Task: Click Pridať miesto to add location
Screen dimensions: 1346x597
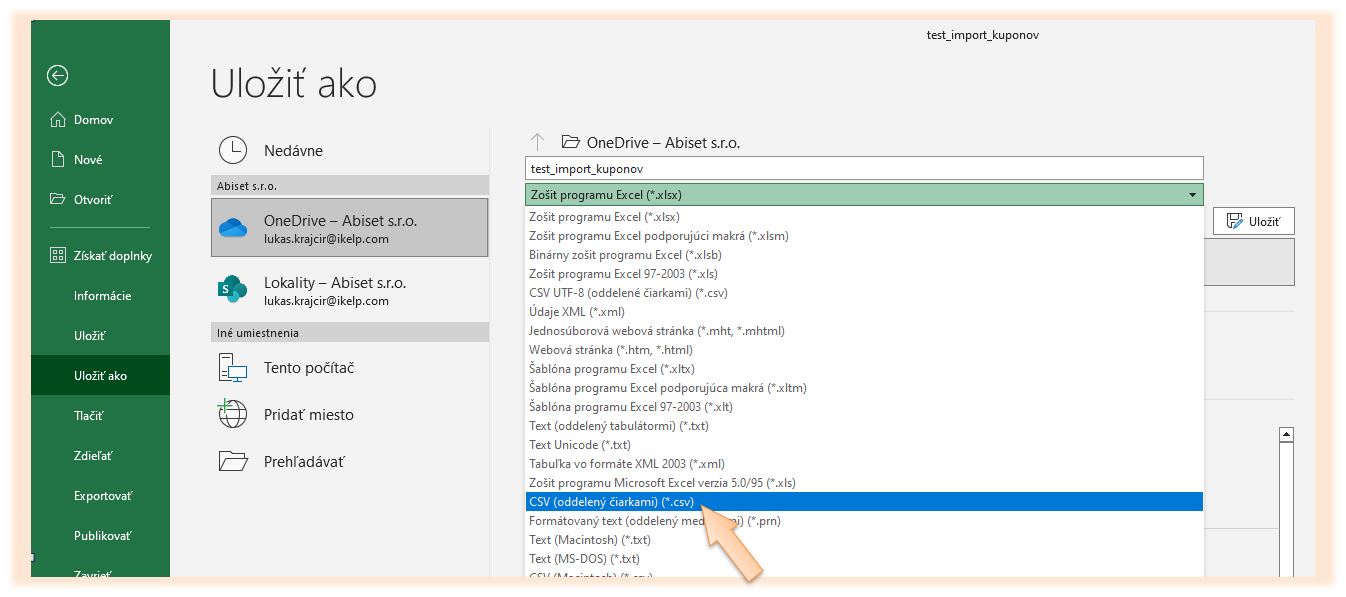Action: click(308, 415)
